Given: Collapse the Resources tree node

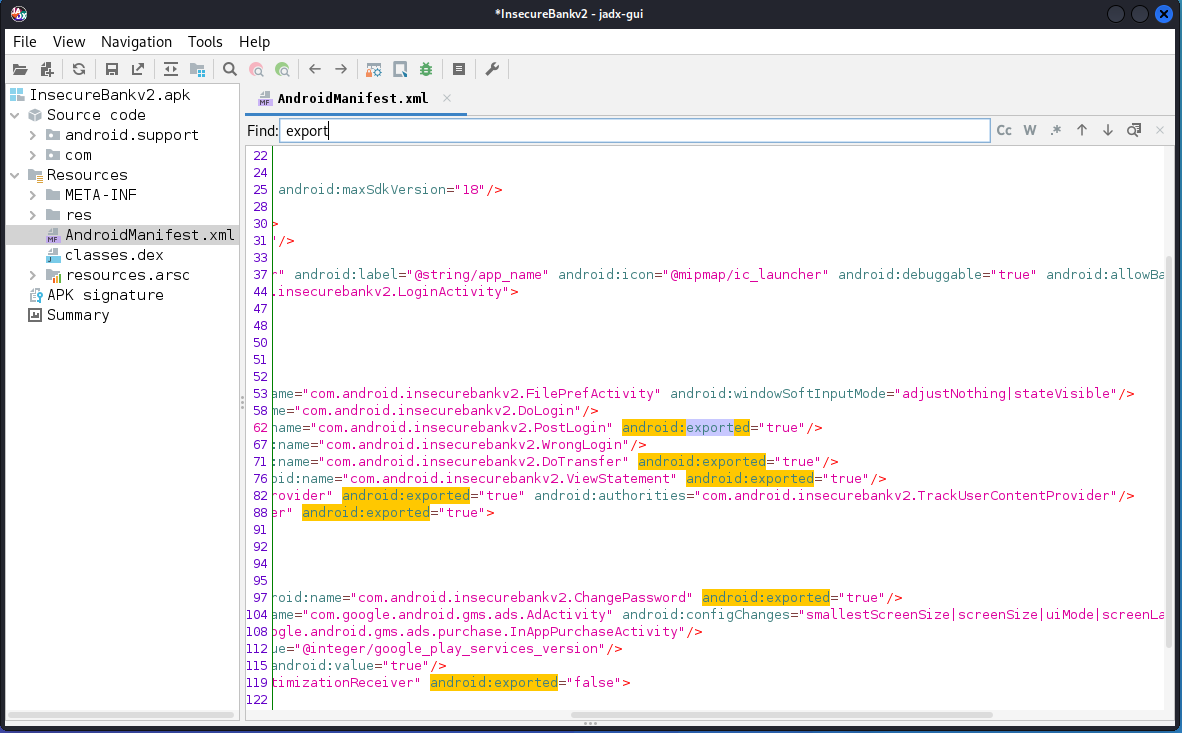Looking at the screenshot, I should coord(15,175).
